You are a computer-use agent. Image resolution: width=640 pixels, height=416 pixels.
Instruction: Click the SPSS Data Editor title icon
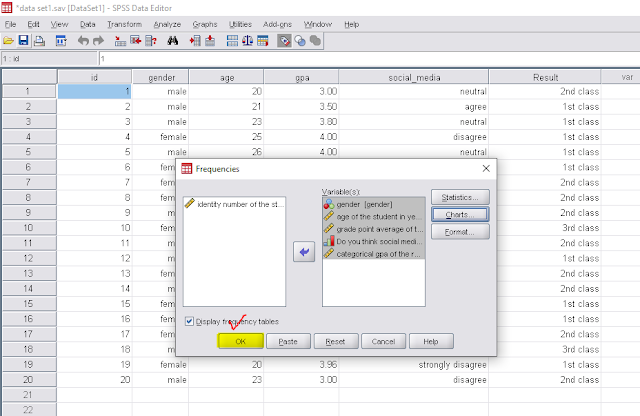tap(7, 7)
